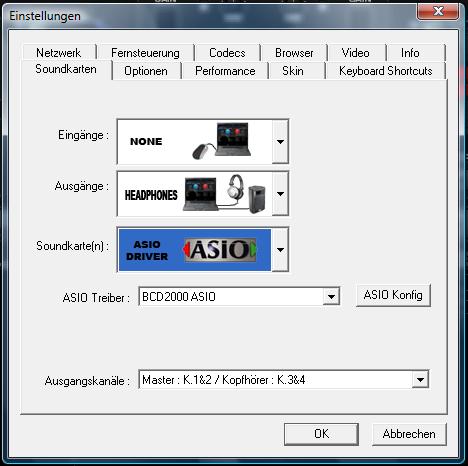Open the ASIO Treiber combo box arrow
Viewport: 468px width, 466px height.
coord(331,296)
